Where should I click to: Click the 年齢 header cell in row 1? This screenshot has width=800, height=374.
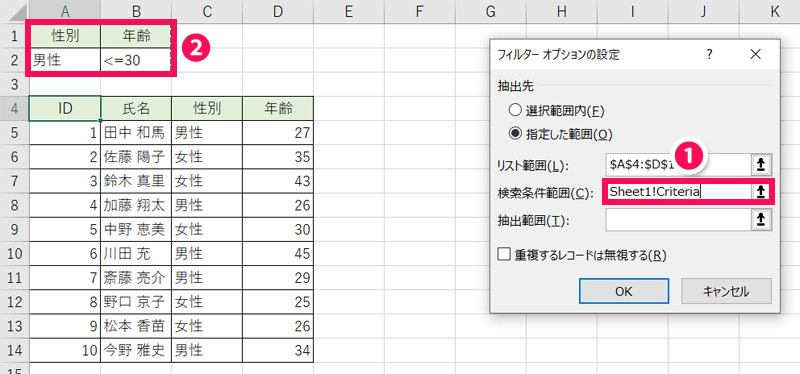136,36
